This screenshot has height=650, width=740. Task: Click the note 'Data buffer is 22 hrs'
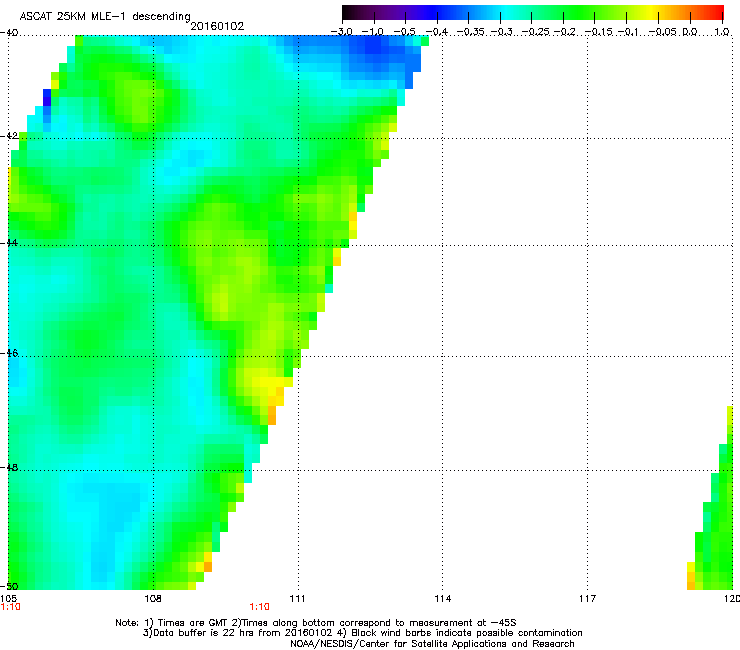click(204, 633)
